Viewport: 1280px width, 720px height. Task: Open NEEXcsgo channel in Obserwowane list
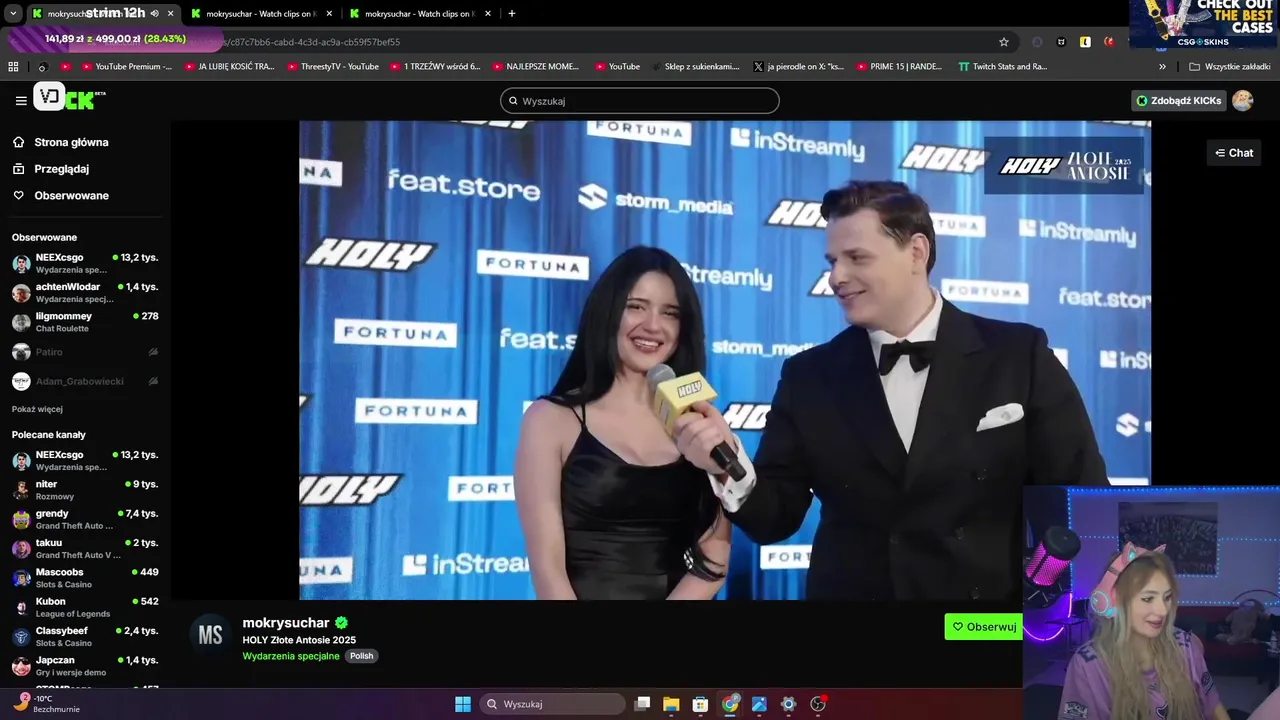pyautogui.click(x=85, y=263)
